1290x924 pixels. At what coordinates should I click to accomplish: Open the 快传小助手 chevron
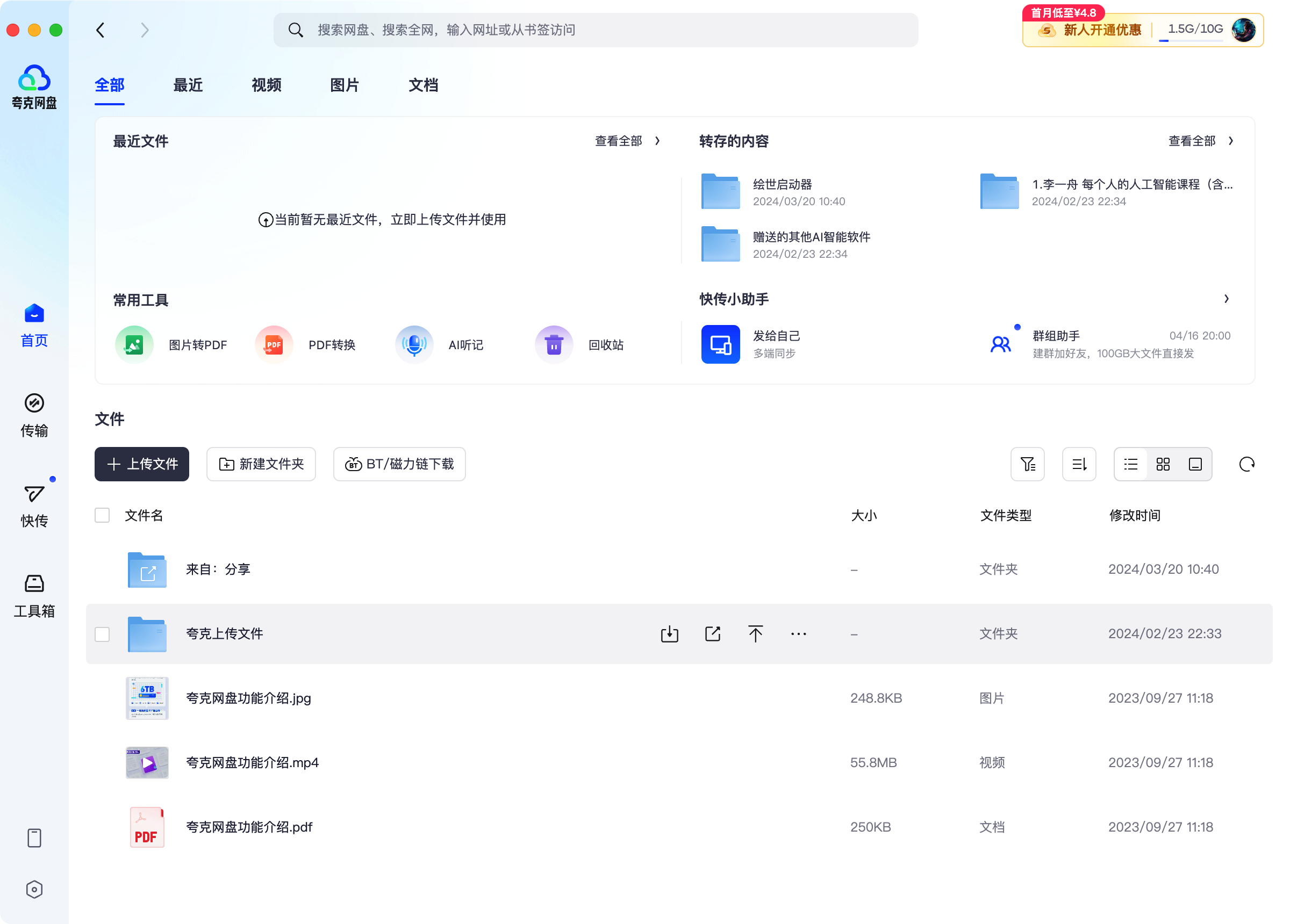(x=1226, y=299)
